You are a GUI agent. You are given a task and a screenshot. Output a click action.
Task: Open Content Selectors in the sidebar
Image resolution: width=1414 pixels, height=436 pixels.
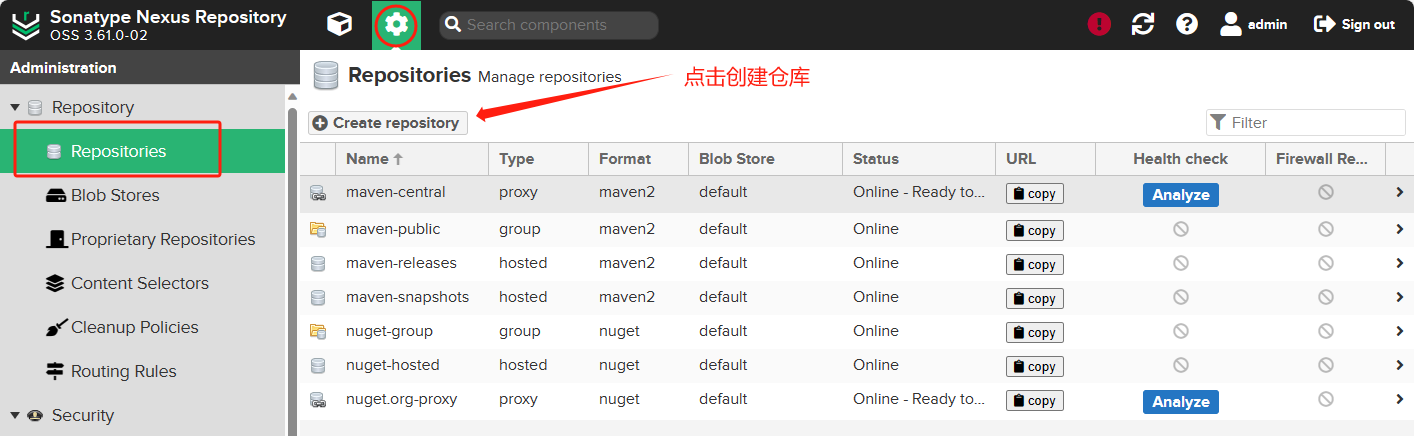click(x=142, y=283)
